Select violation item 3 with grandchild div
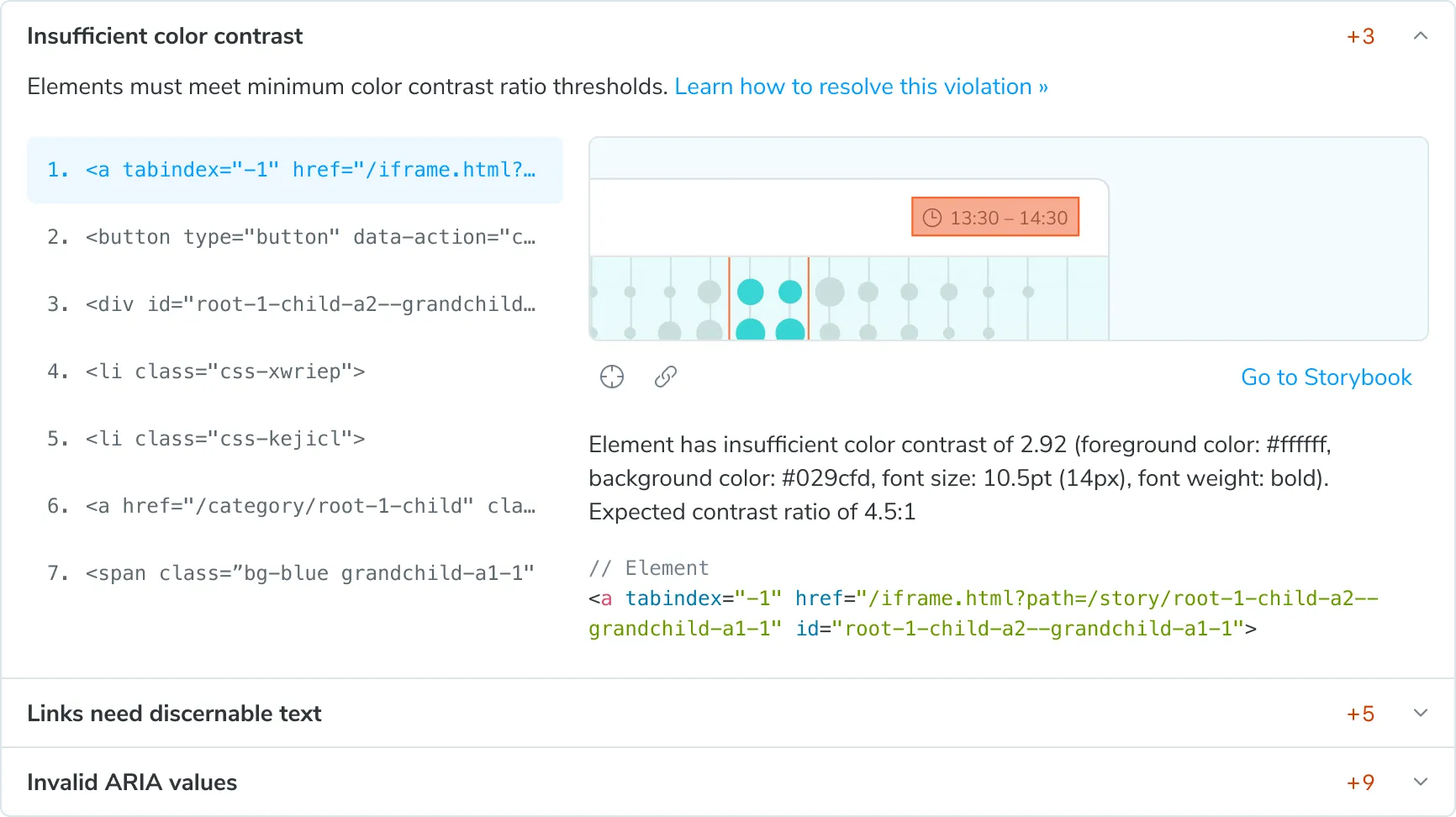1456x817 pixels. (294, 304)
